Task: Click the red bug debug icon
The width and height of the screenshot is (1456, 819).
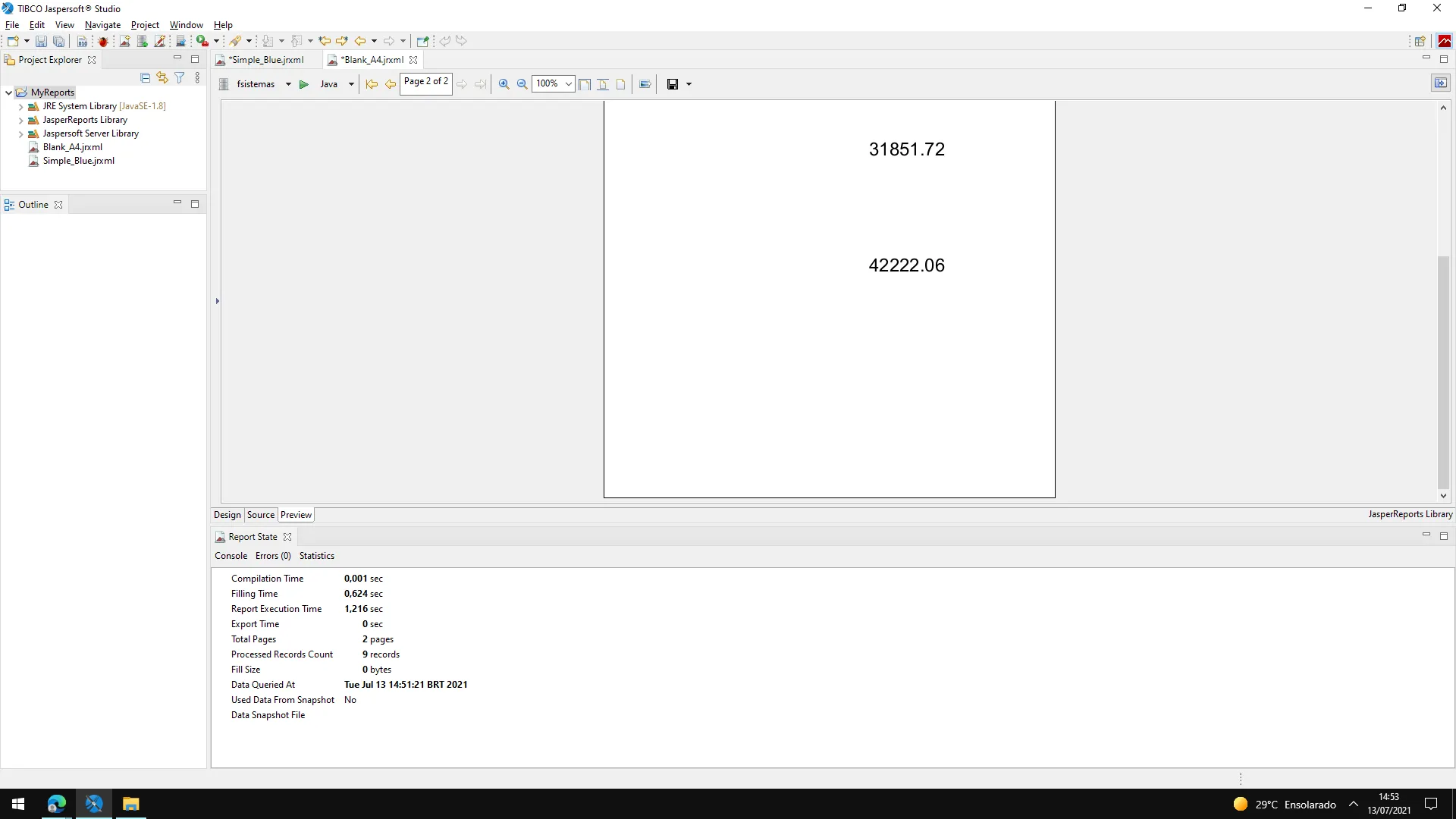Action: [103, 41]
